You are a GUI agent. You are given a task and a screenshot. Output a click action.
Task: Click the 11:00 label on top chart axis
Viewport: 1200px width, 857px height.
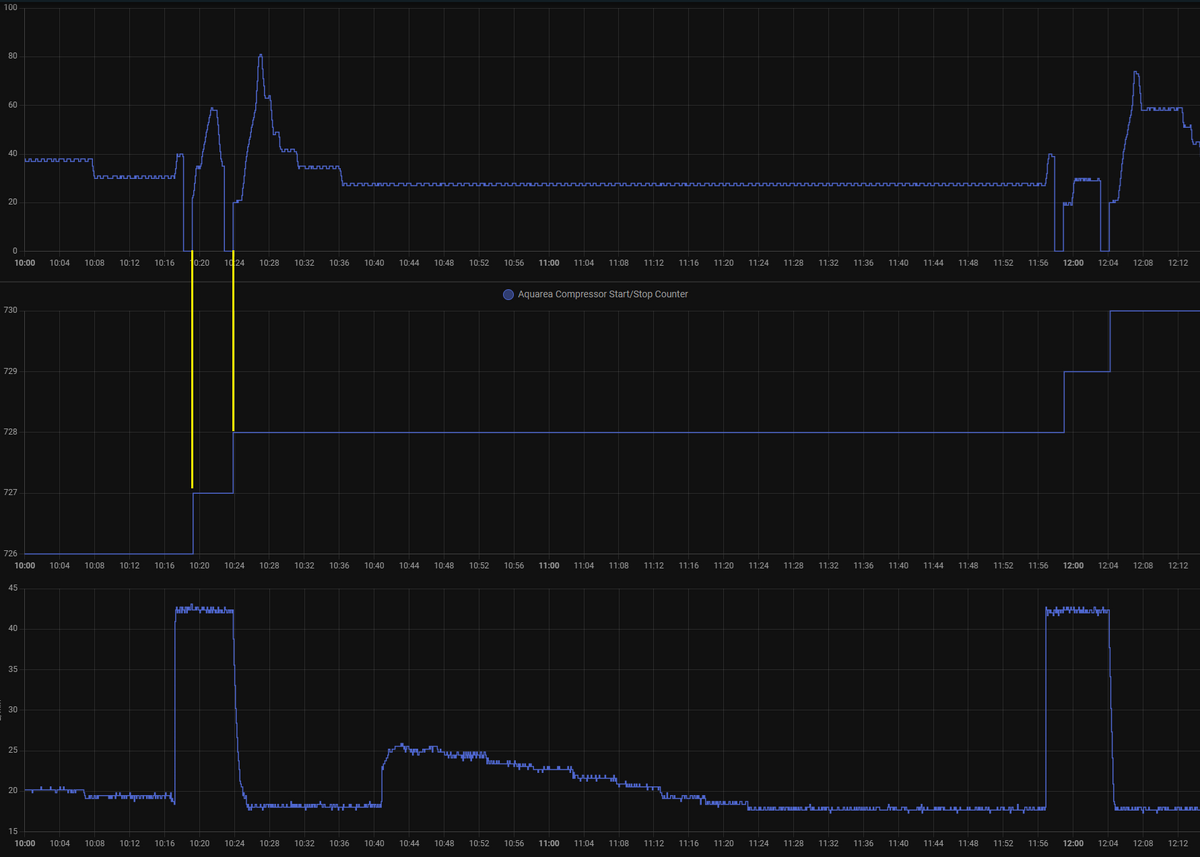pyautogui.click(x=548, y=263)
